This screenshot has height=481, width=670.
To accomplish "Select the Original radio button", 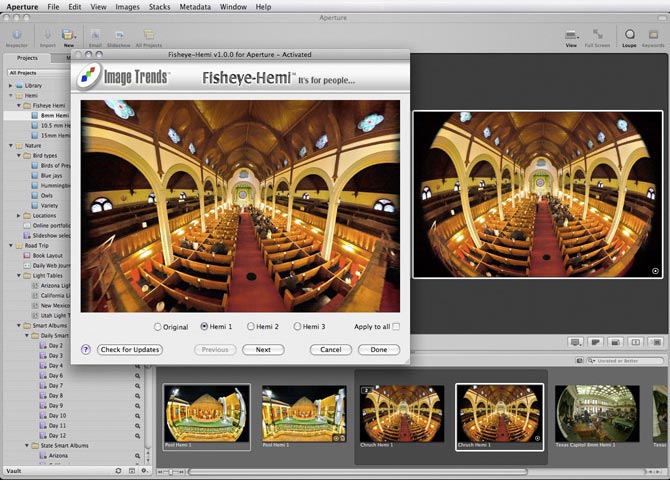I will pyautogui.click(x=158, y=327).
